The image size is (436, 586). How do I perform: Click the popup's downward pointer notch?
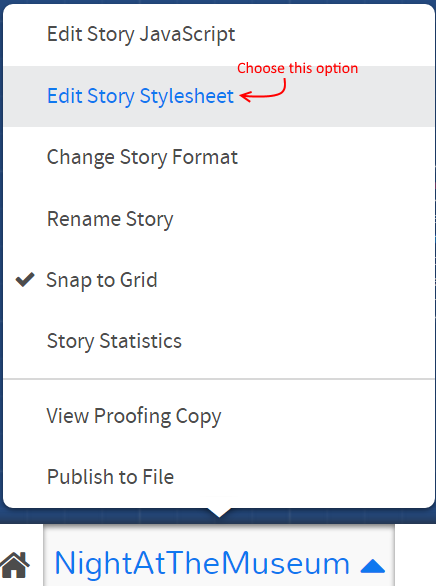point(219,513)
